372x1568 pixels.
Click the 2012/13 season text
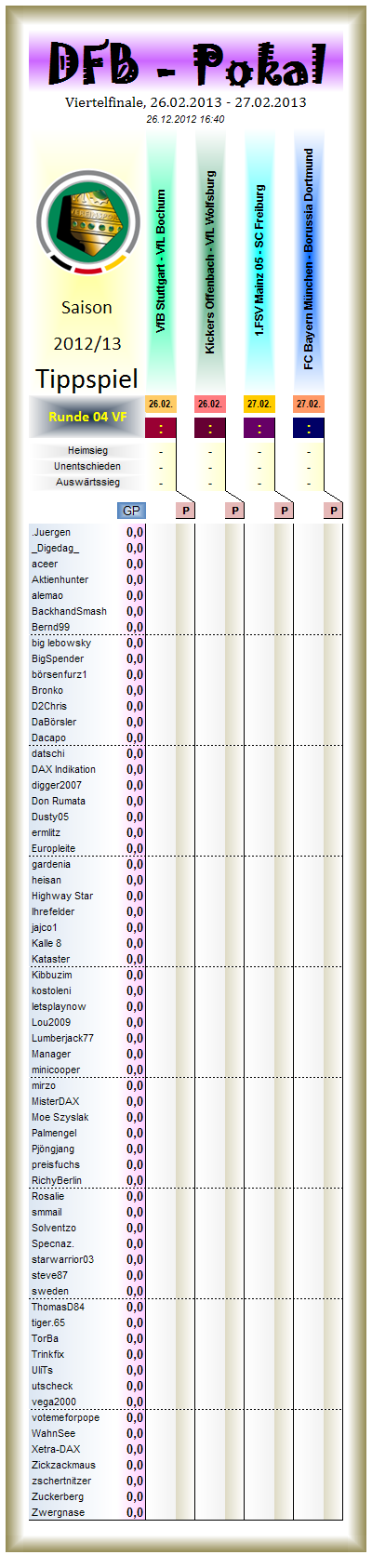pos(87,343)
